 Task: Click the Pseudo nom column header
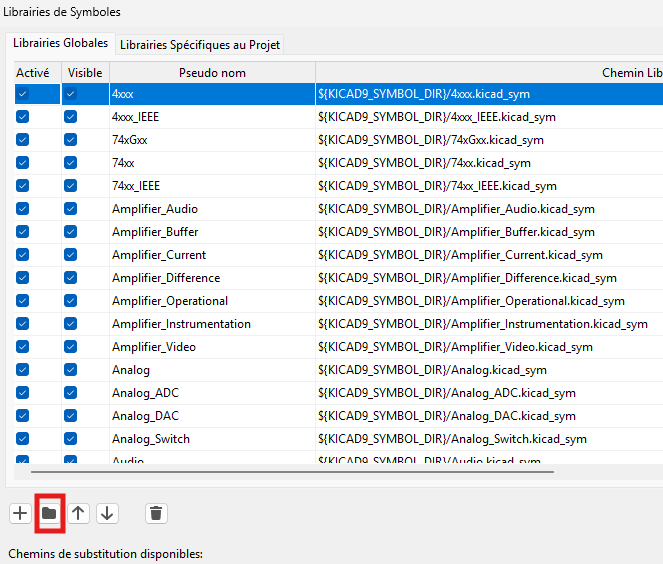click(x=212, y=73)
